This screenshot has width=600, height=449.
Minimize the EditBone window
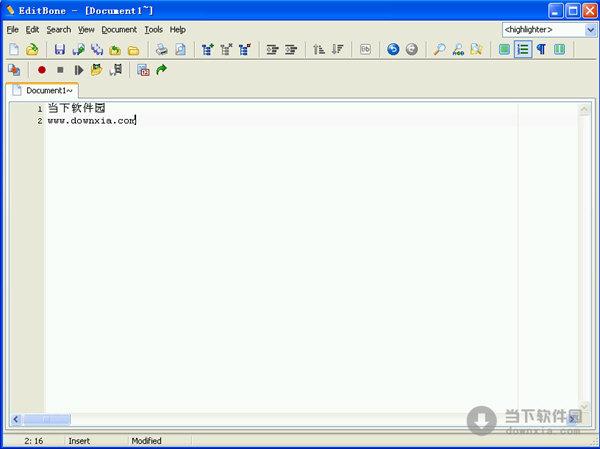[555, 11]
